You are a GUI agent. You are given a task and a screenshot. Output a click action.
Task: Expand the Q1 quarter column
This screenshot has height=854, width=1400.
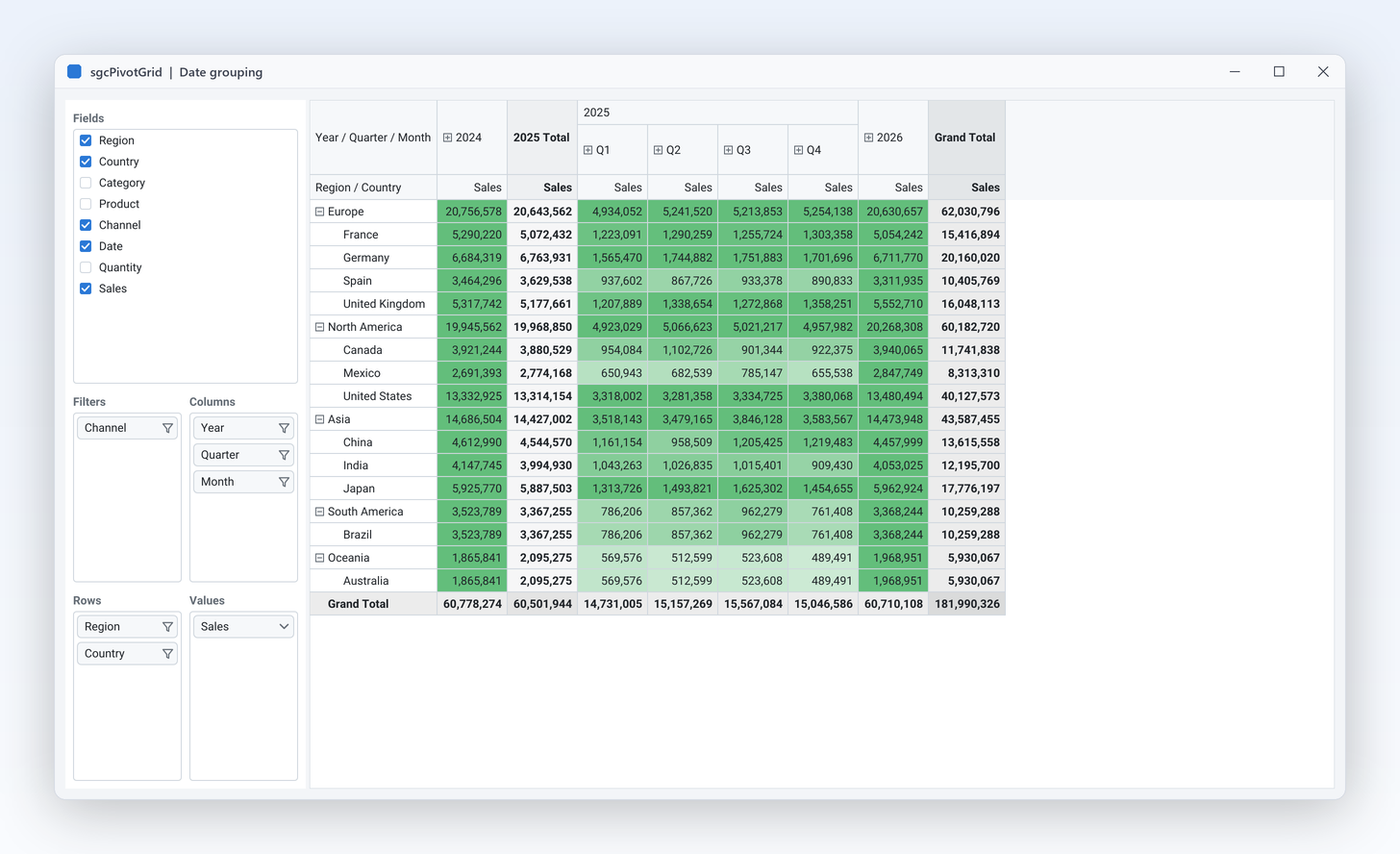587,150
